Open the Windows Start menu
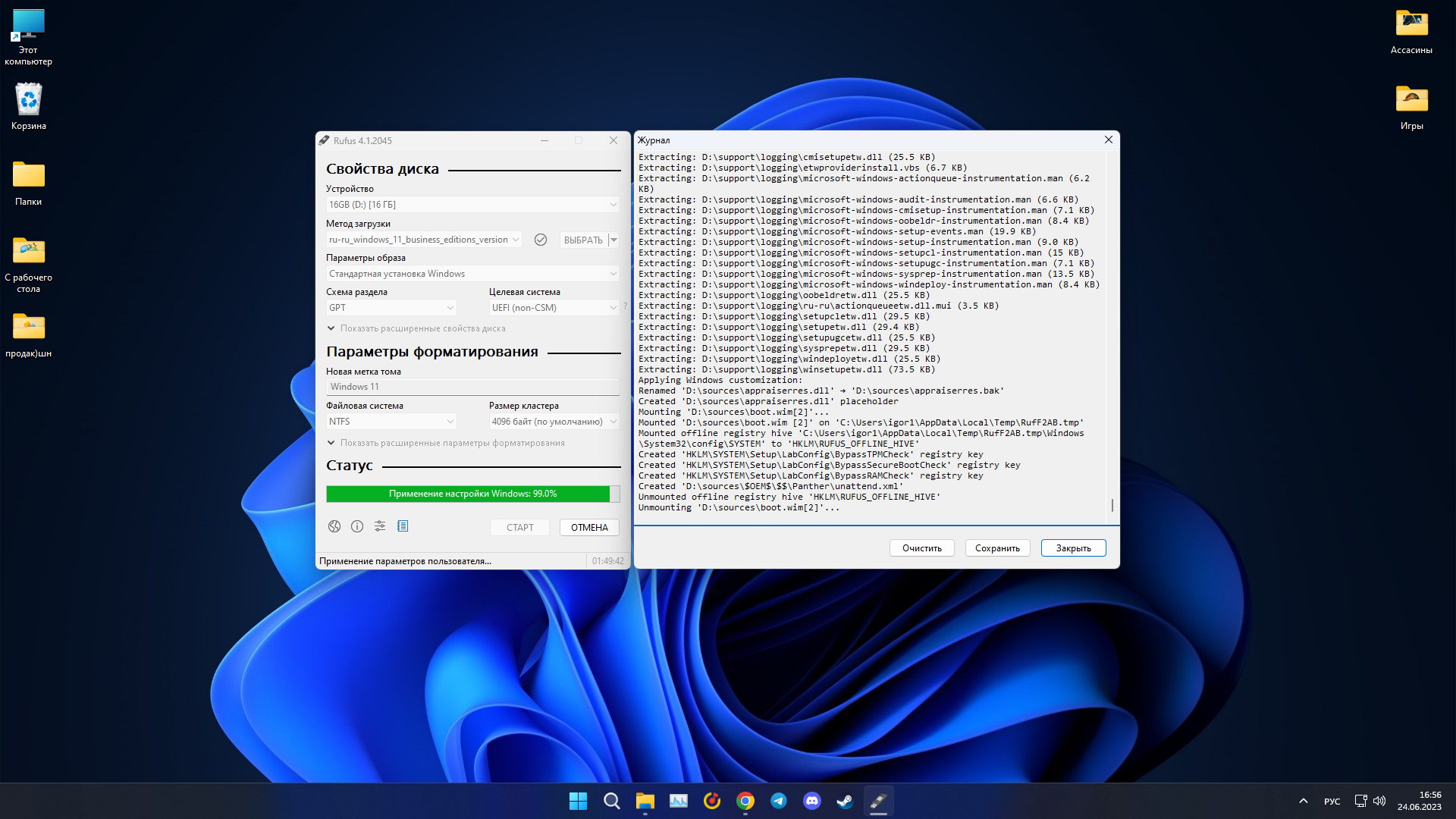Screen dimensions: 1456x819 578,801
